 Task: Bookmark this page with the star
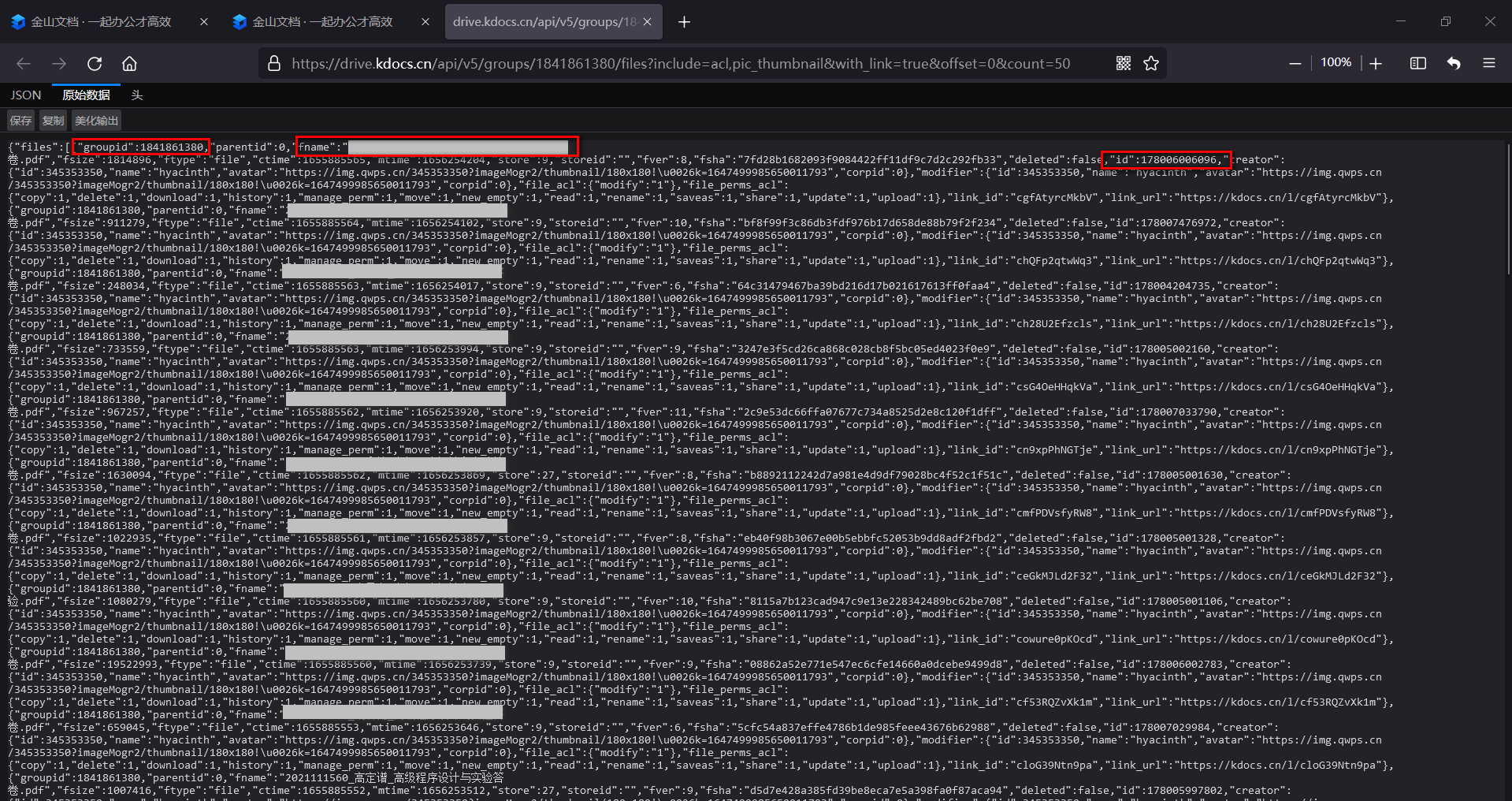[x=1151, y=63]
